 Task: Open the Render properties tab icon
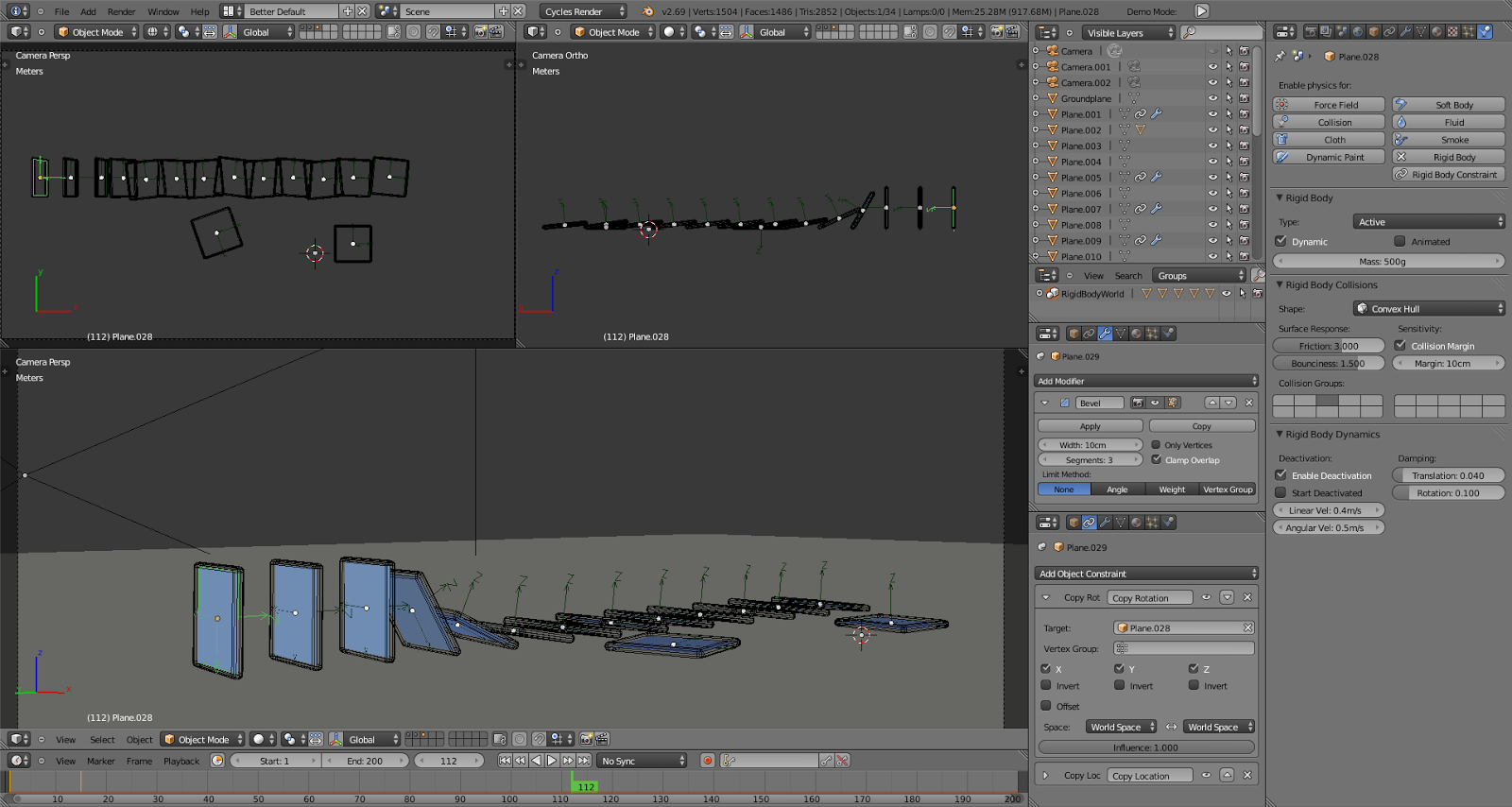pos(1311,31)
